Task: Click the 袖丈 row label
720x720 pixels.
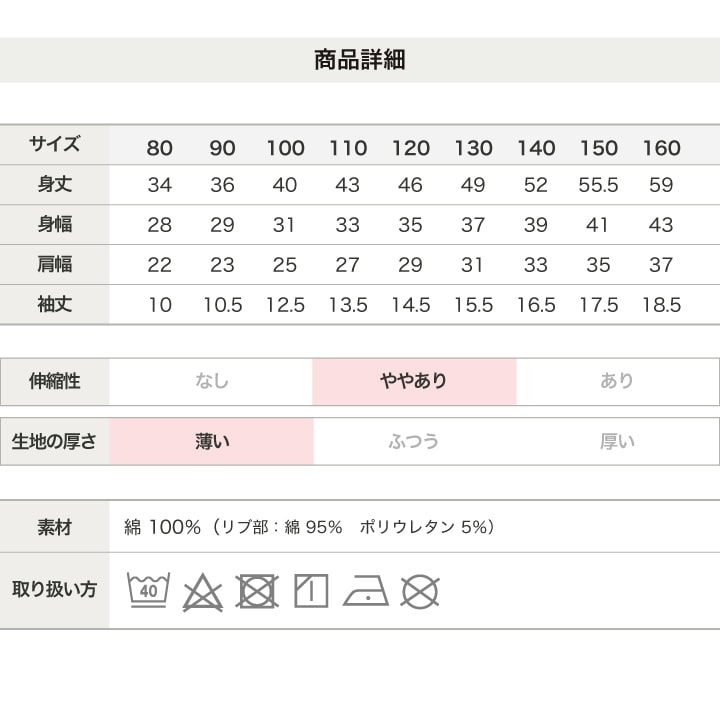Action: click(55, 305)
